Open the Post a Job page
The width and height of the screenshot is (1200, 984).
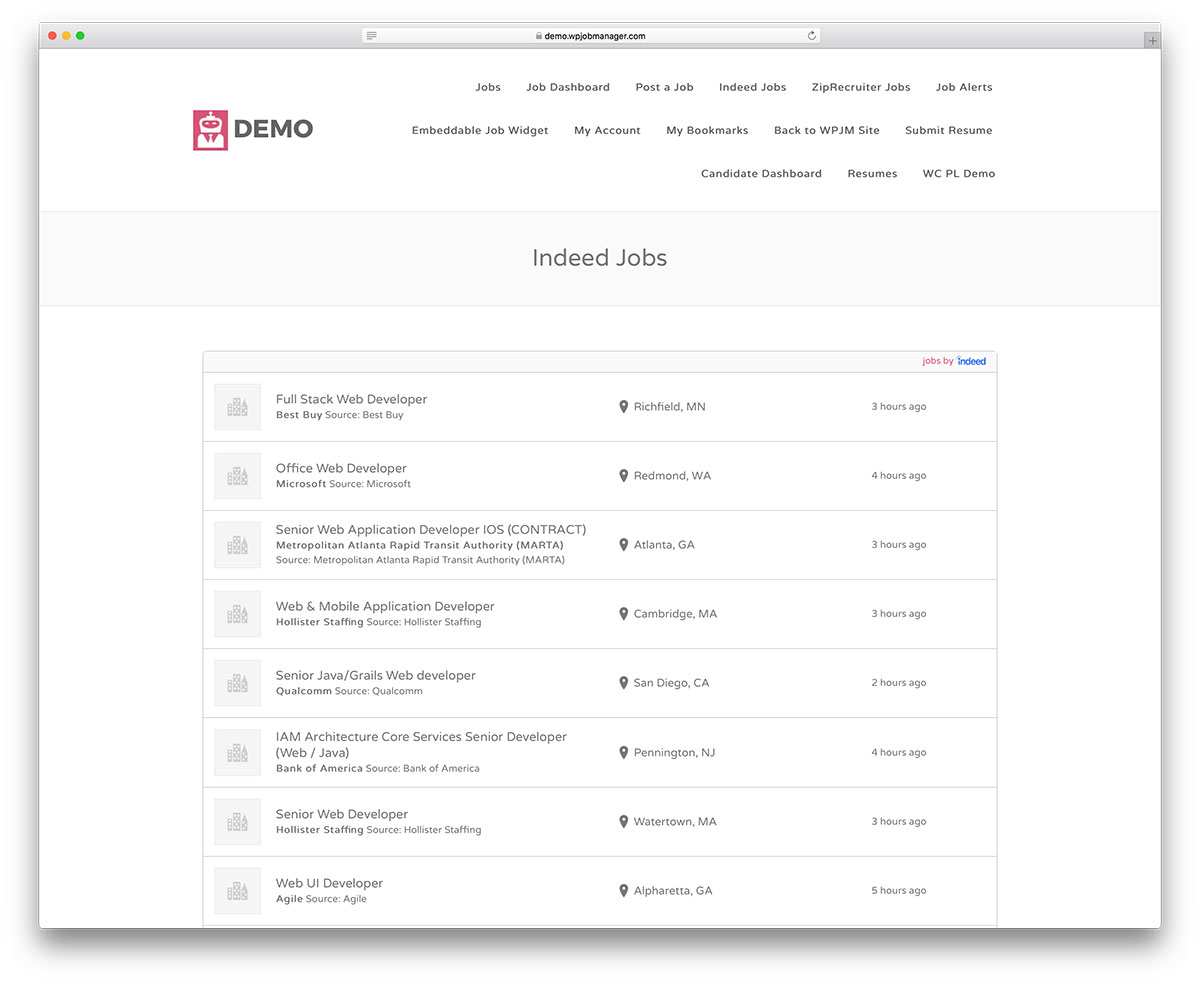(664, 87)
